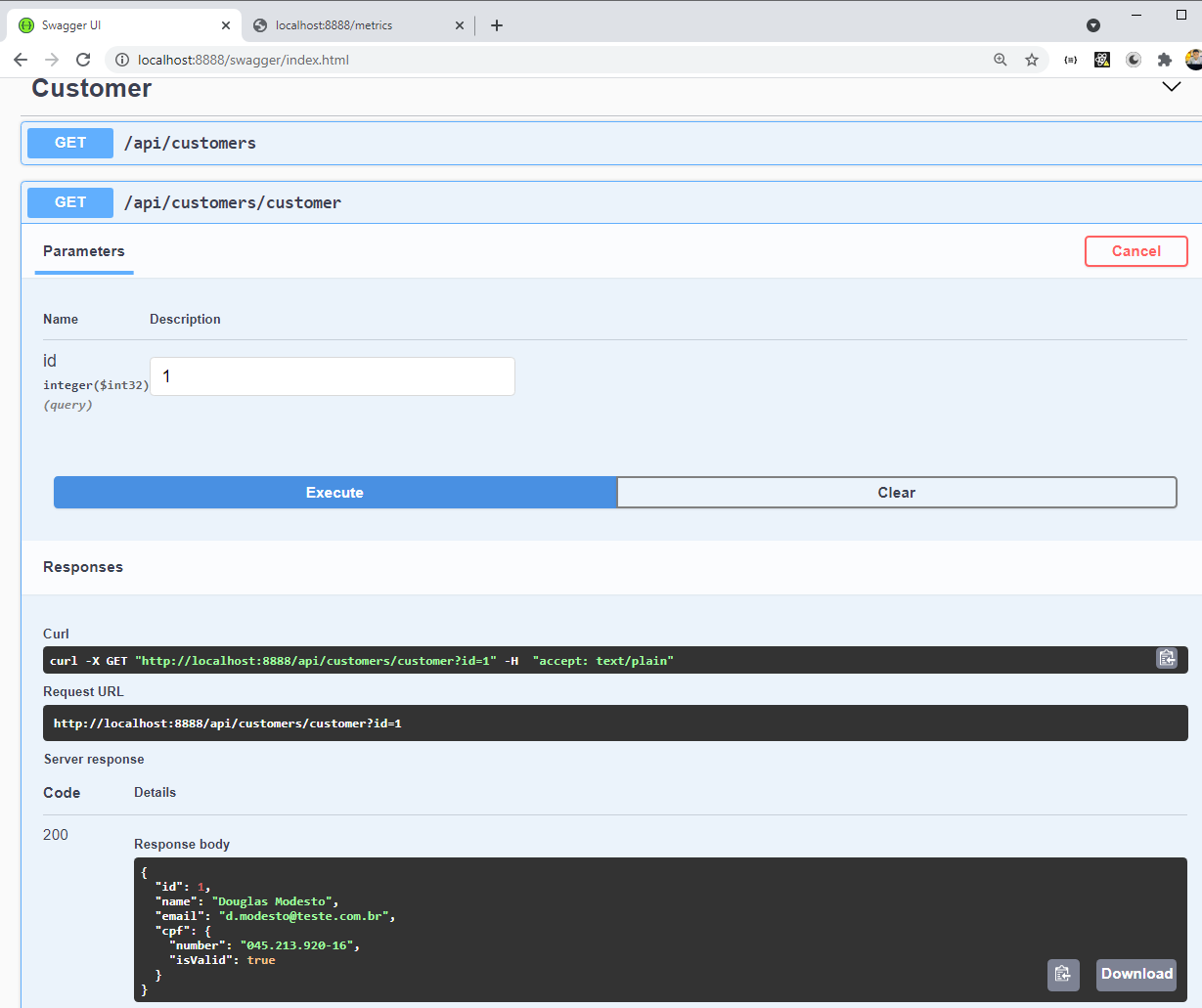Viewport: 1202px width, 1008px height.
Task: Reload the Swagger page
Action: [x=83, y=60]
